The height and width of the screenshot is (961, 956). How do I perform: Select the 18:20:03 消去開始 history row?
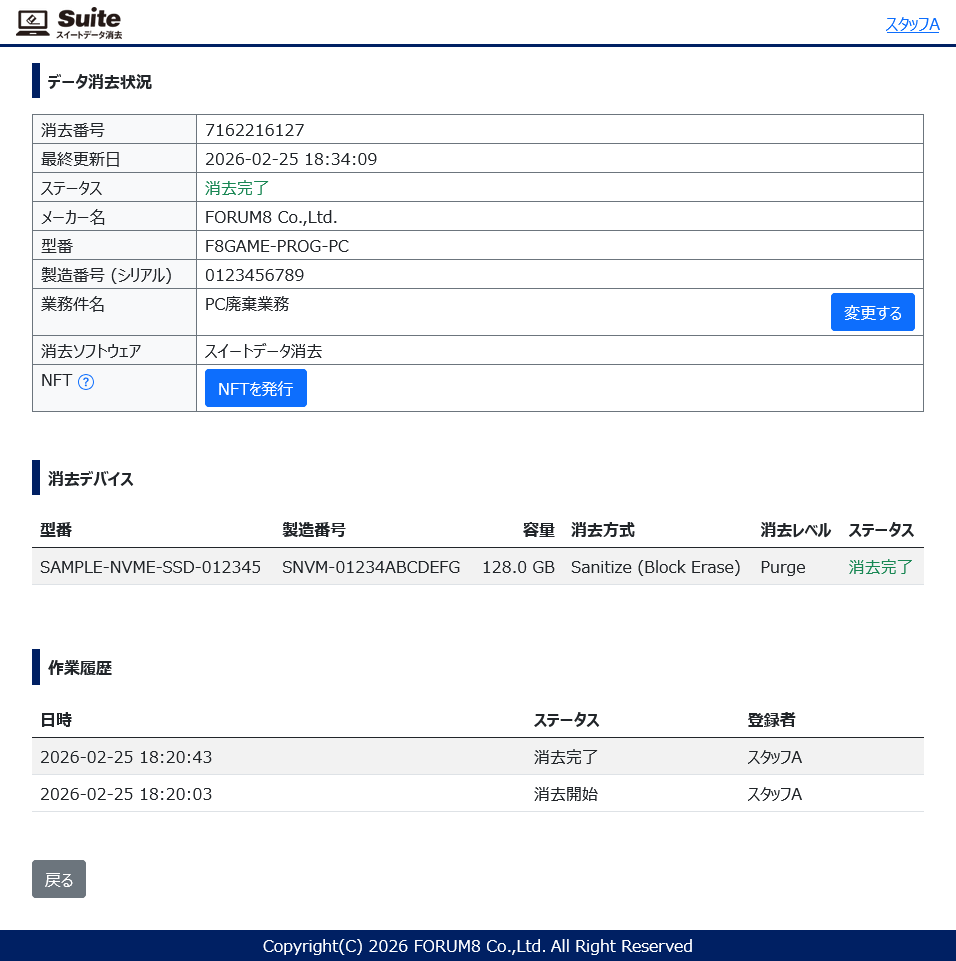(126, 794)
